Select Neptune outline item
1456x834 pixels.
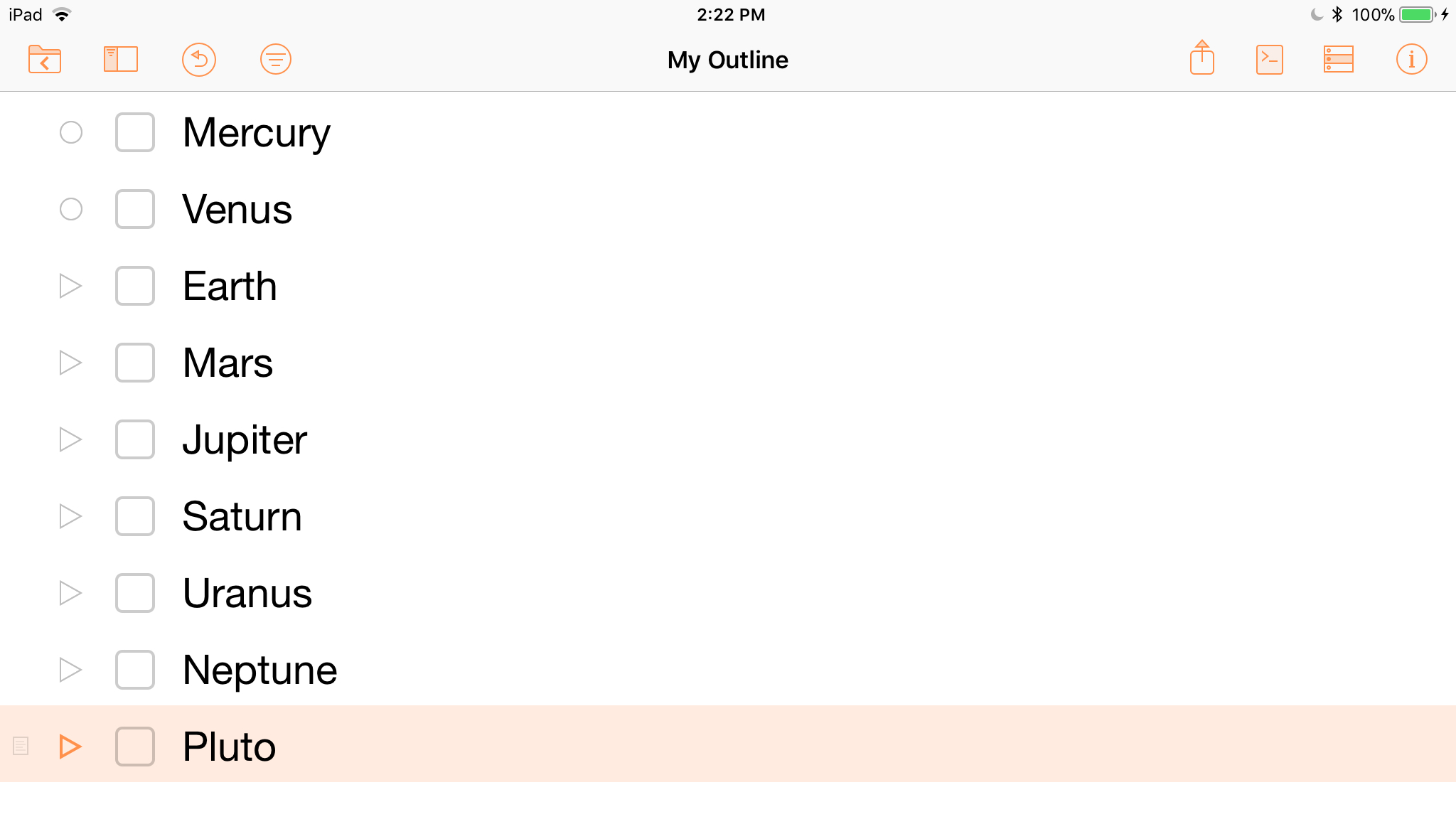coord(258,670)
